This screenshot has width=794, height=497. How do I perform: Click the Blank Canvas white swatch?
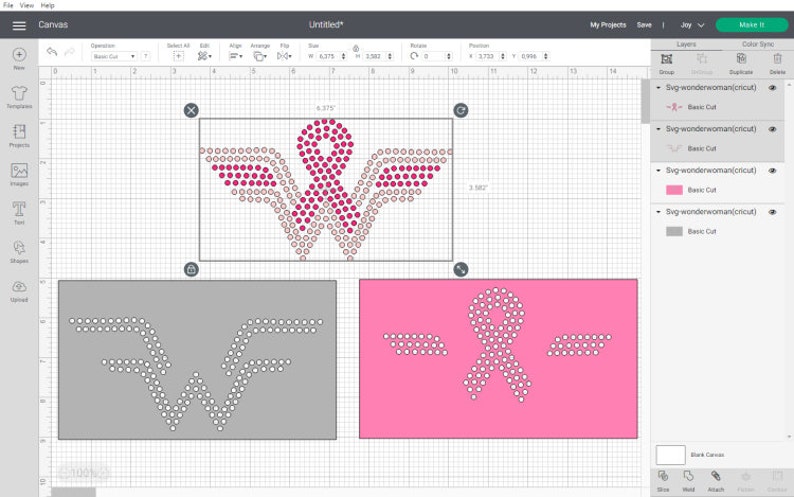(x=670, y=455)
